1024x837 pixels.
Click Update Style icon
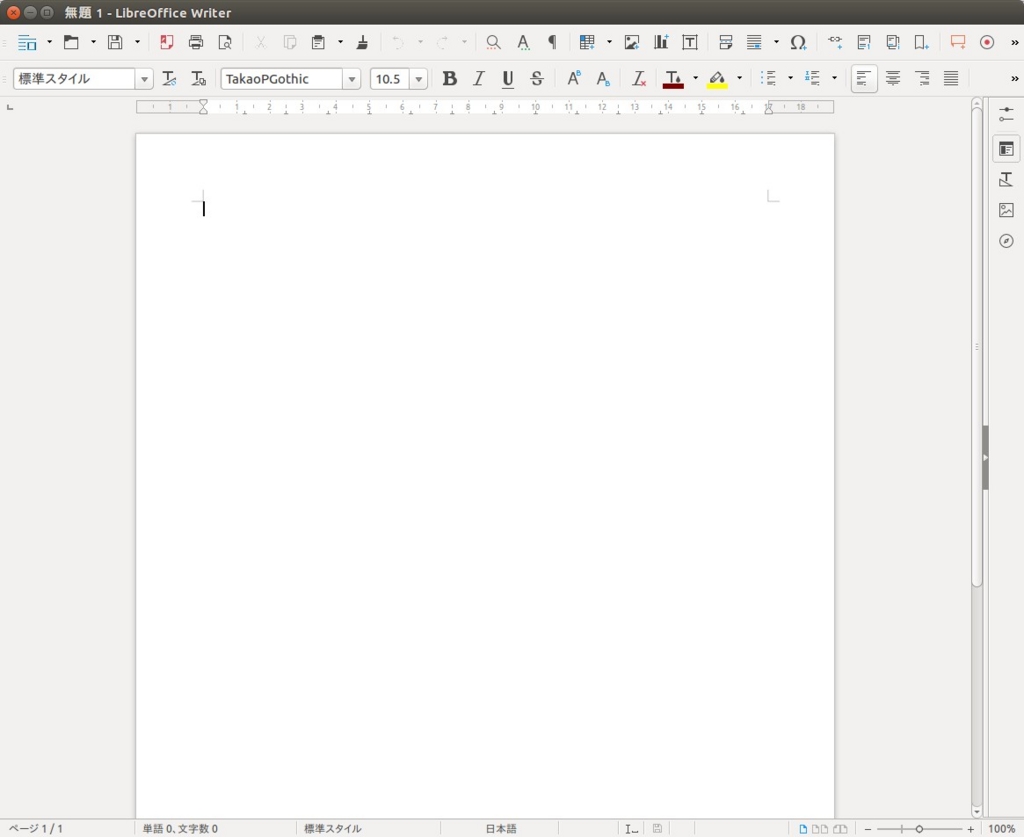click(x=169, y=79)
